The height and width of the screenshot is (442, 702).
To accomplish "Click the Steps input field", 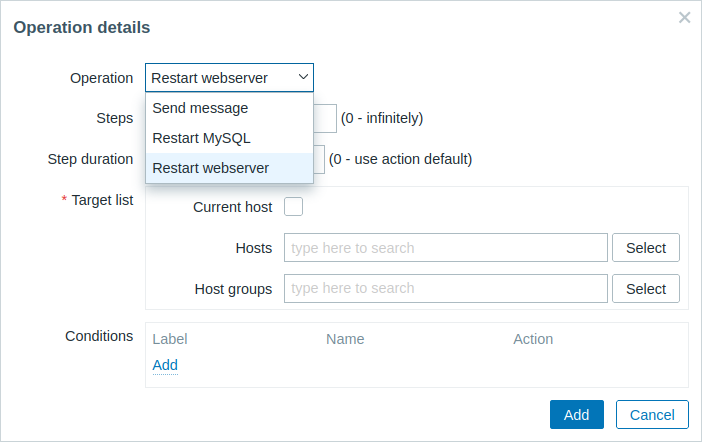I will click(326, 118).
